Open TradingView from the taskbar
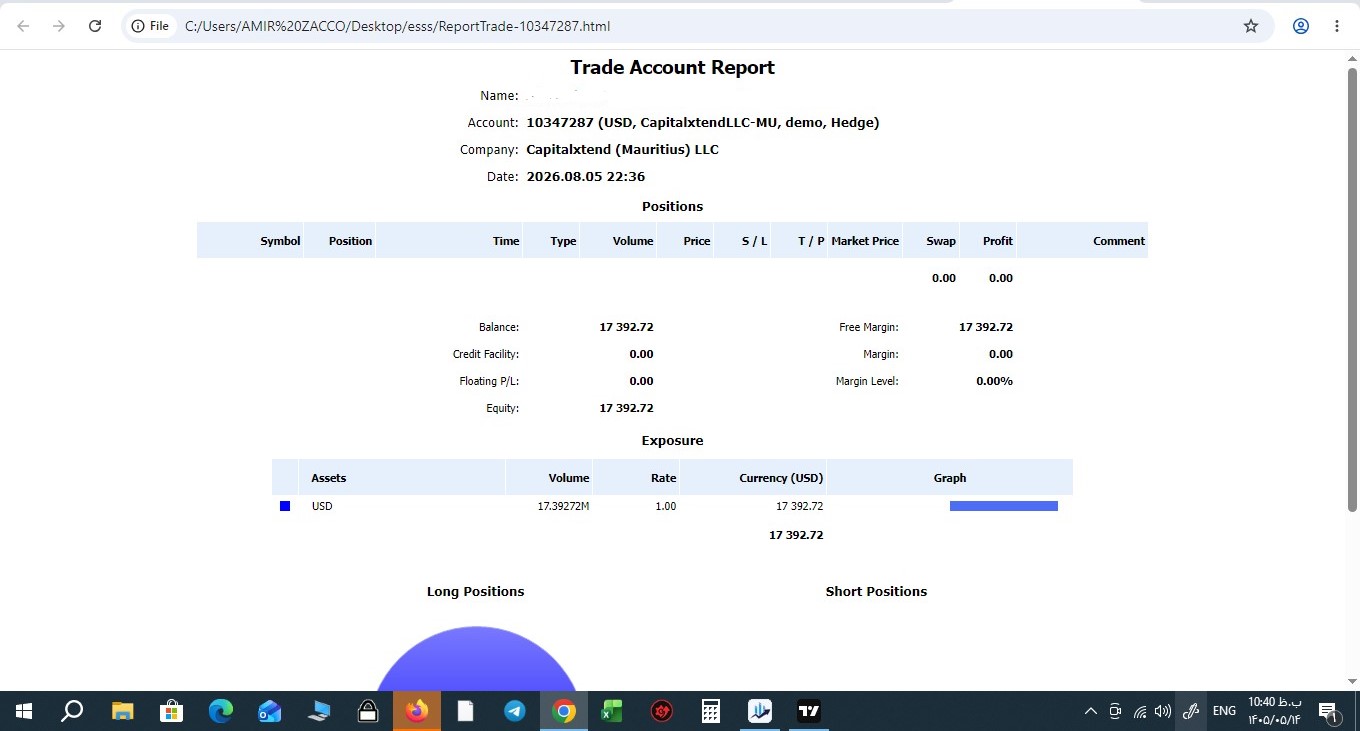 pyautogui.click(x=808, y=711)
